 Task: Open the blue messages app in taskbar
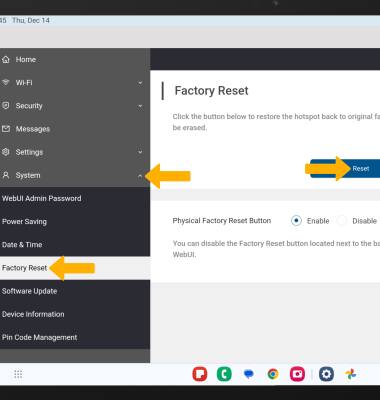click(249, 374)
